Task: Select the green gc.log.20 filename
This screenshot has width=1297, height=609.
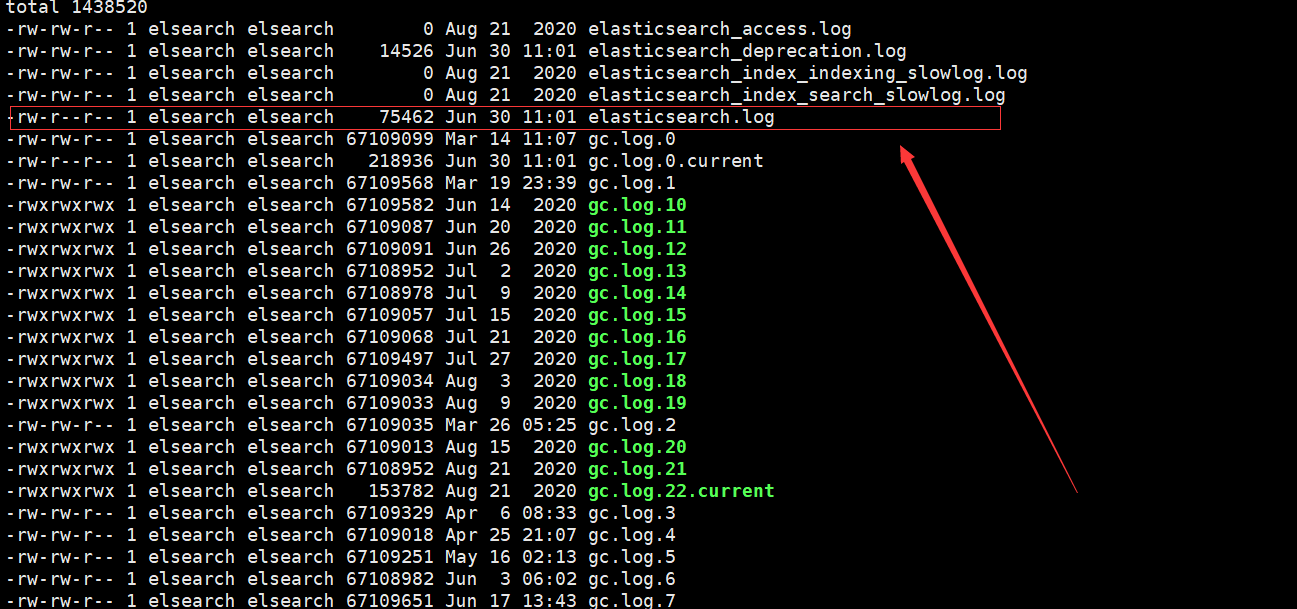Action: click(637, 447)
